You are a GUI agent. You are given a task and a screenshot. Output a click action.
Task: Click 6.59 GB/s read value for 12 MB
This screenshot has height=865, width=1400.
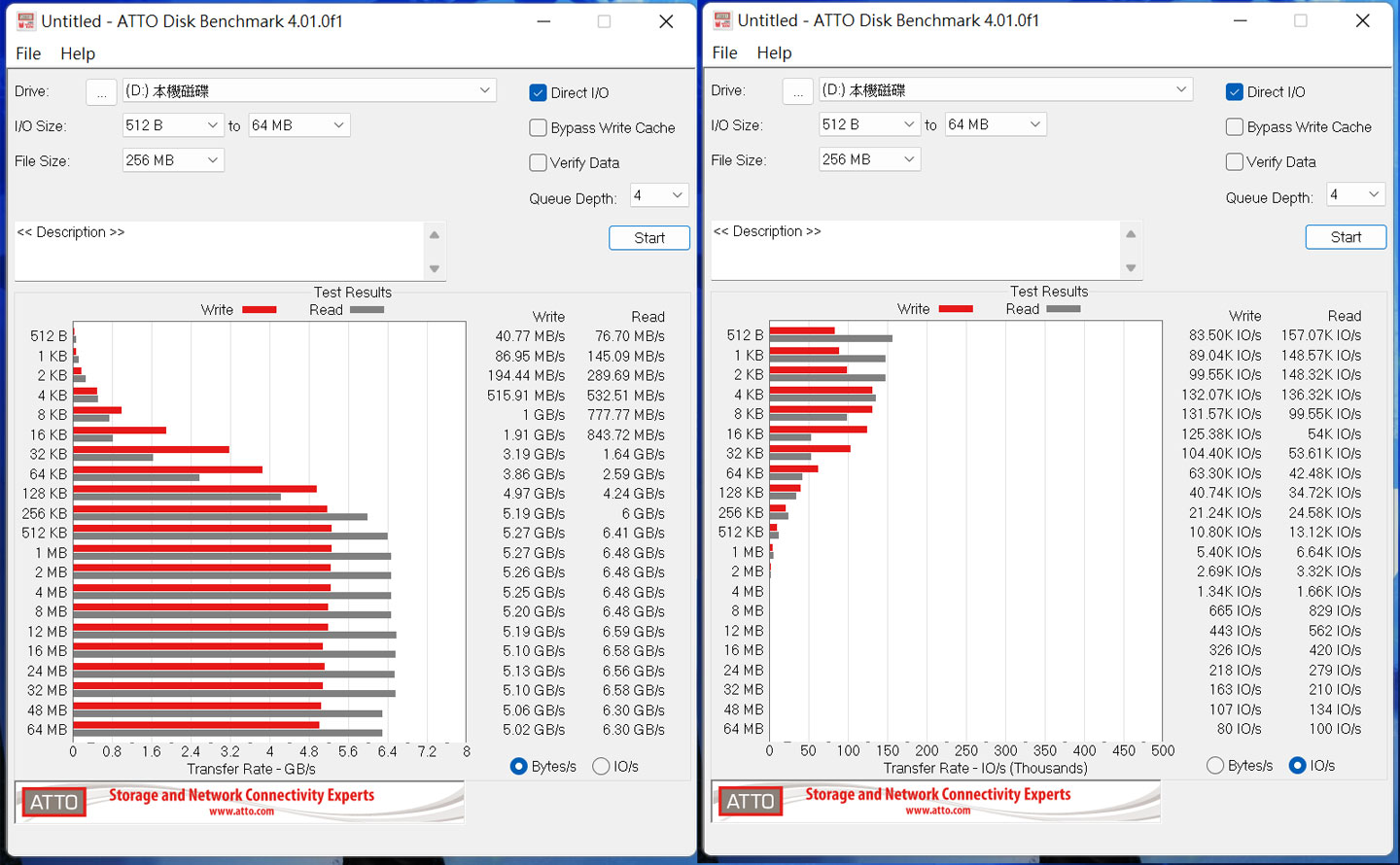634,632
